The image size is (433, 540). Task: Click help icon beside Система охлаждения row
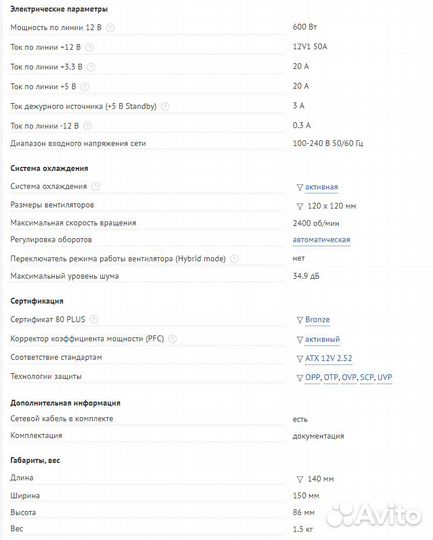point(95,186)
